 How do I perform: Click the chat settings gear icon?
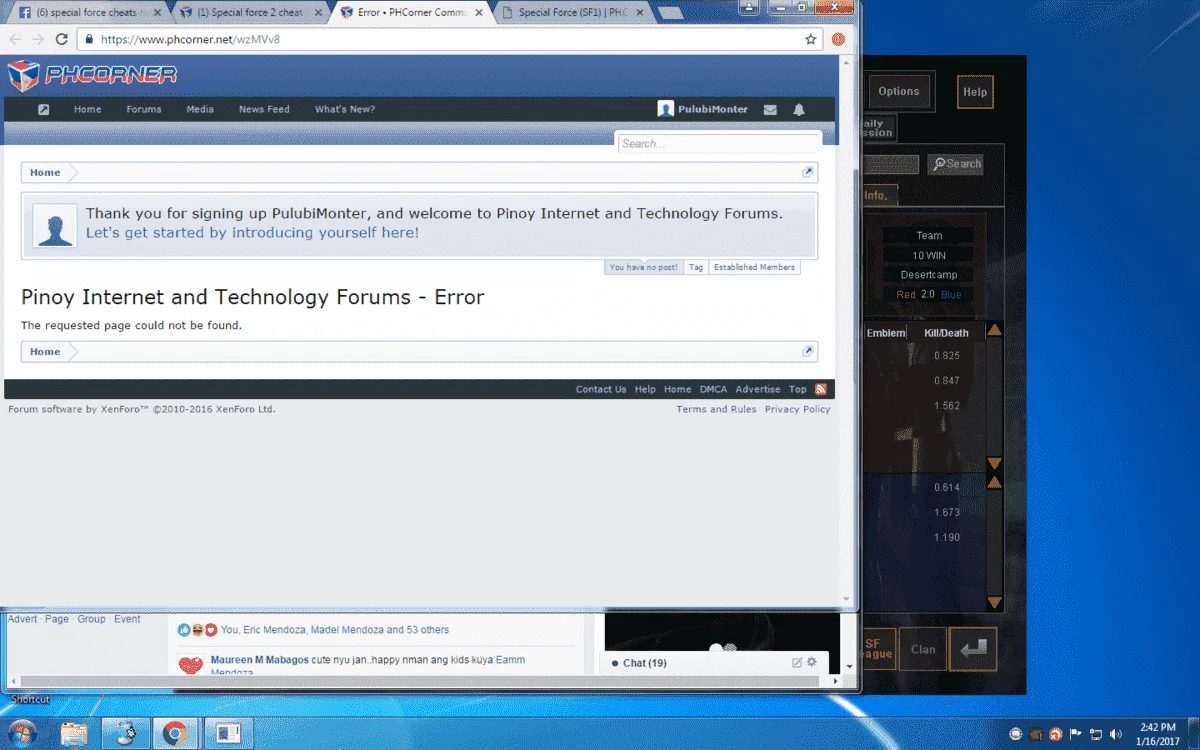(x=812, y=662)
